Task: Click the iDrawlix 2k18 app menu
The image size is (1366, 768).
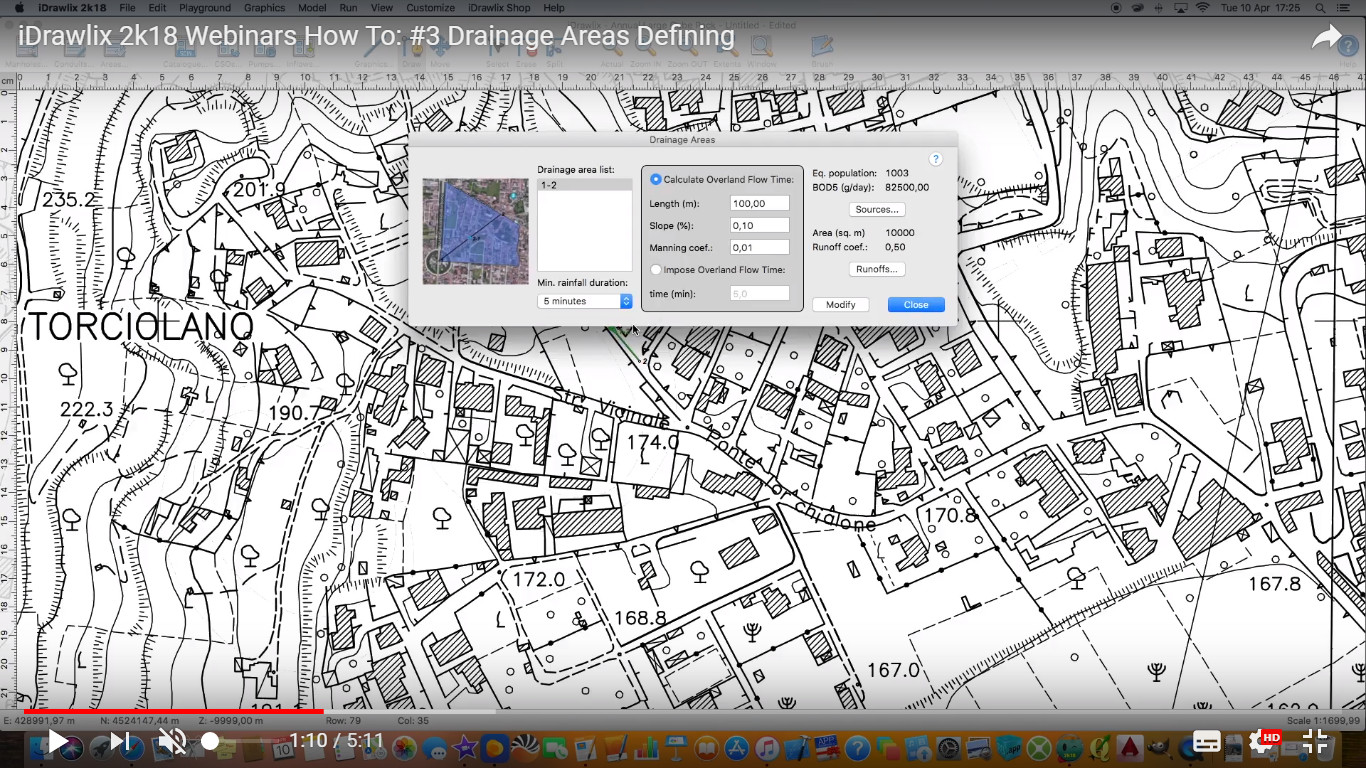Action: pyautogui.click(x=71, y=7)
